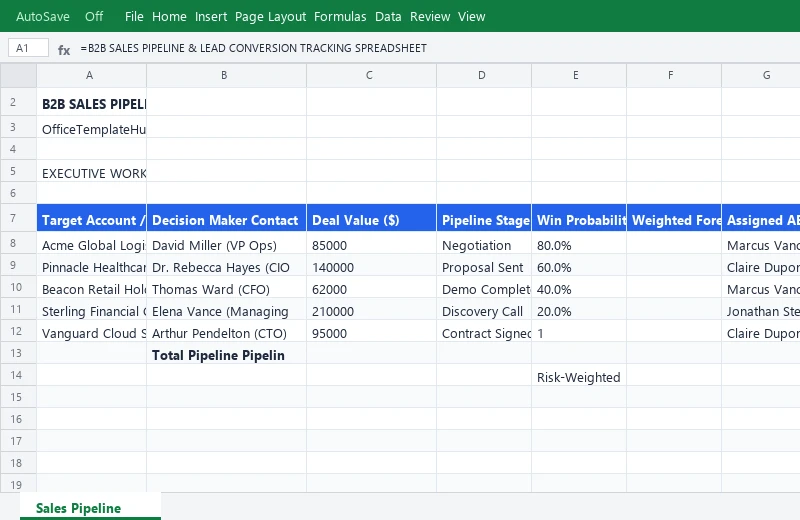800x520 pixels.
Task: Select column B header
Action: coord(227,76)
